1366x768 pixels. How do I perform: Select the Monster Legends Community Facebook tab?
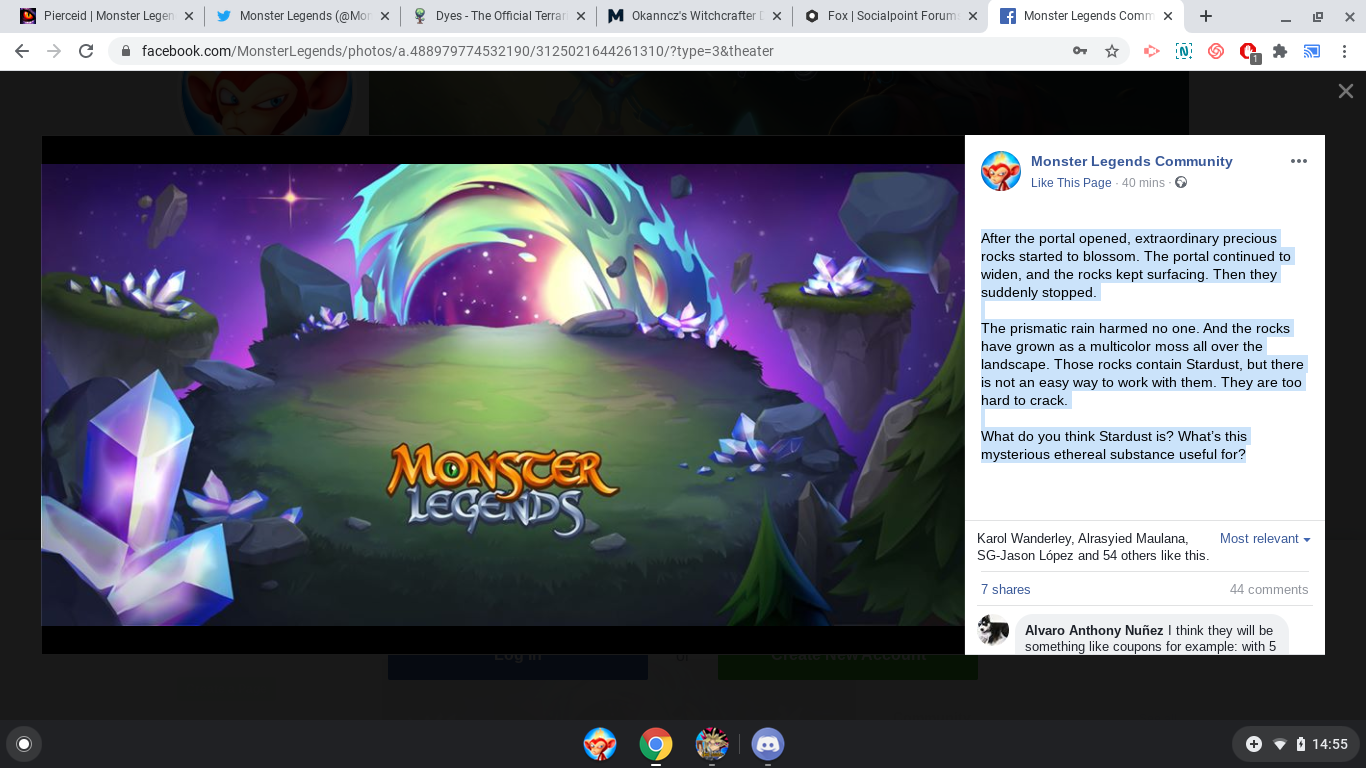click(1086, 16)
